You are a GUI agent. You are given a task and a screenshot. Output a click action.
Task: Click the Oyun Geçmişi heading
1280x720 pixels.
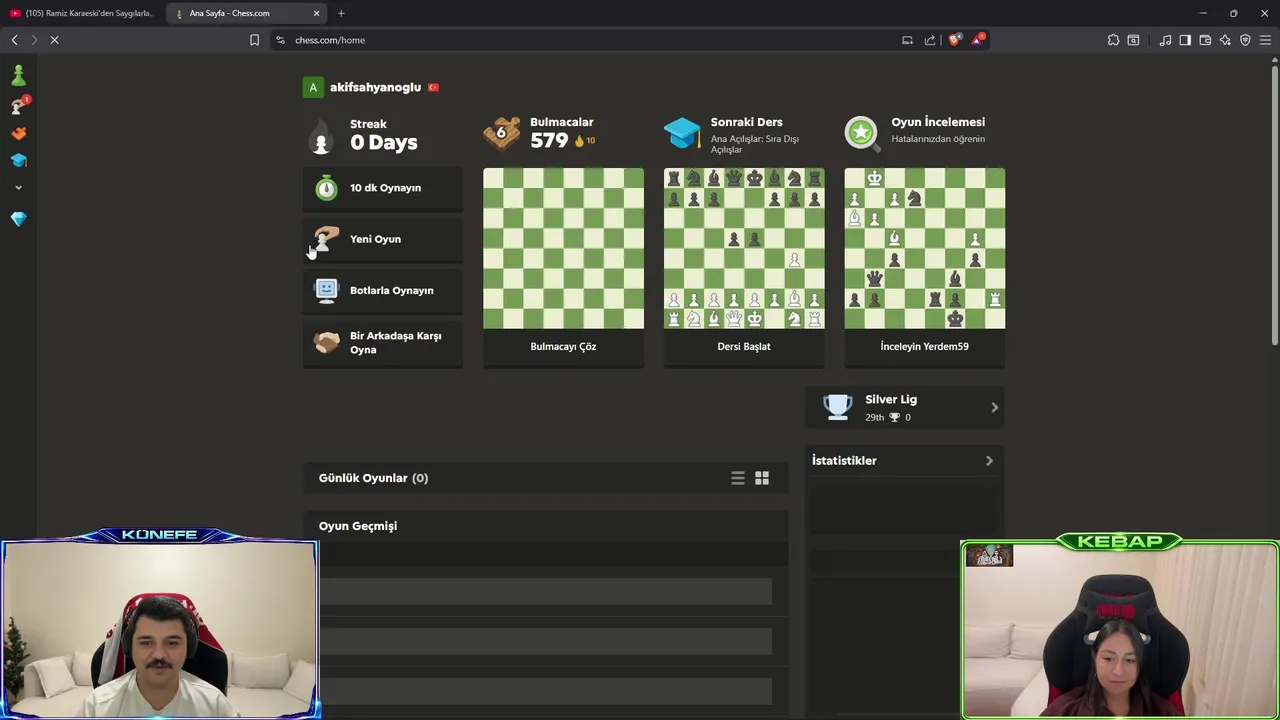click(358, 526)
